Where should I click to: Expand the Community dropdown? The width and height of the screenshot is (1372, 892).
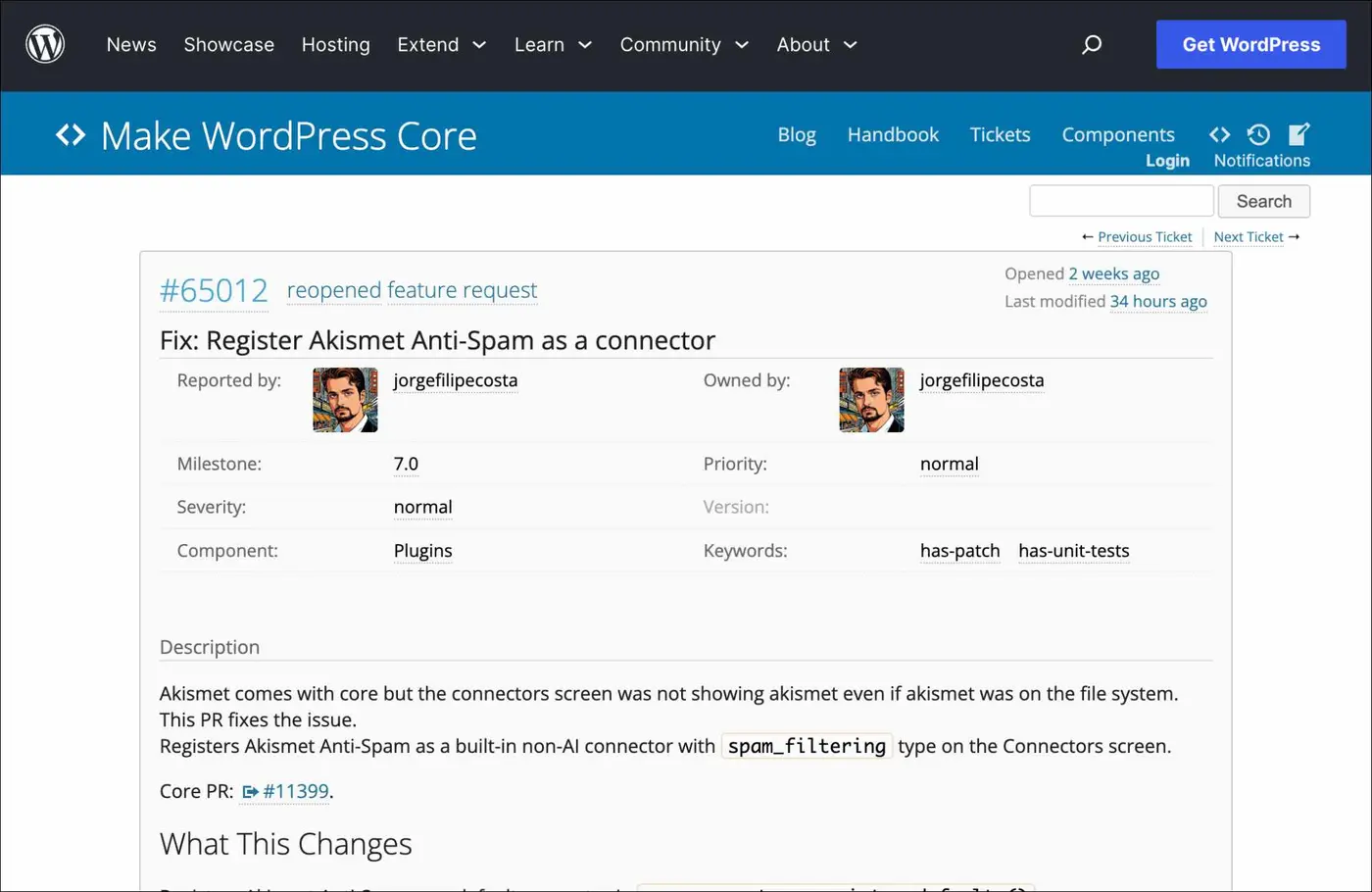click(x=683, y=44)
